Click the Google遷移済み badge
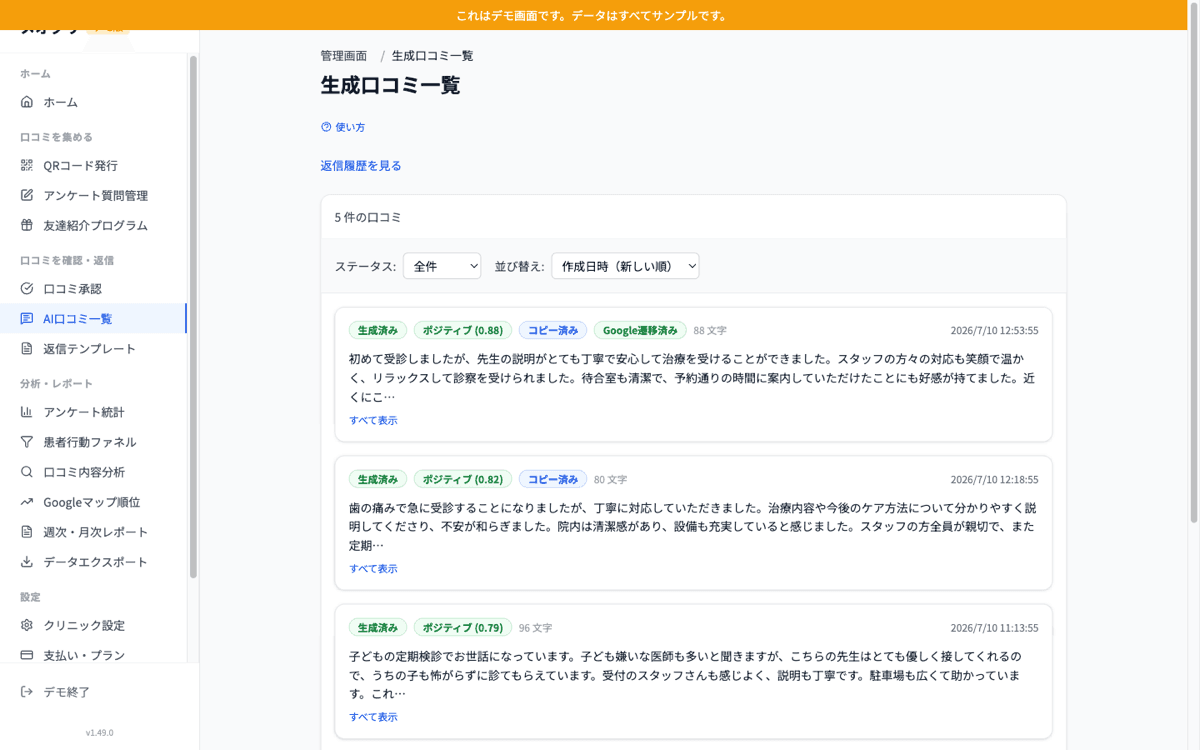 point(640,330)
